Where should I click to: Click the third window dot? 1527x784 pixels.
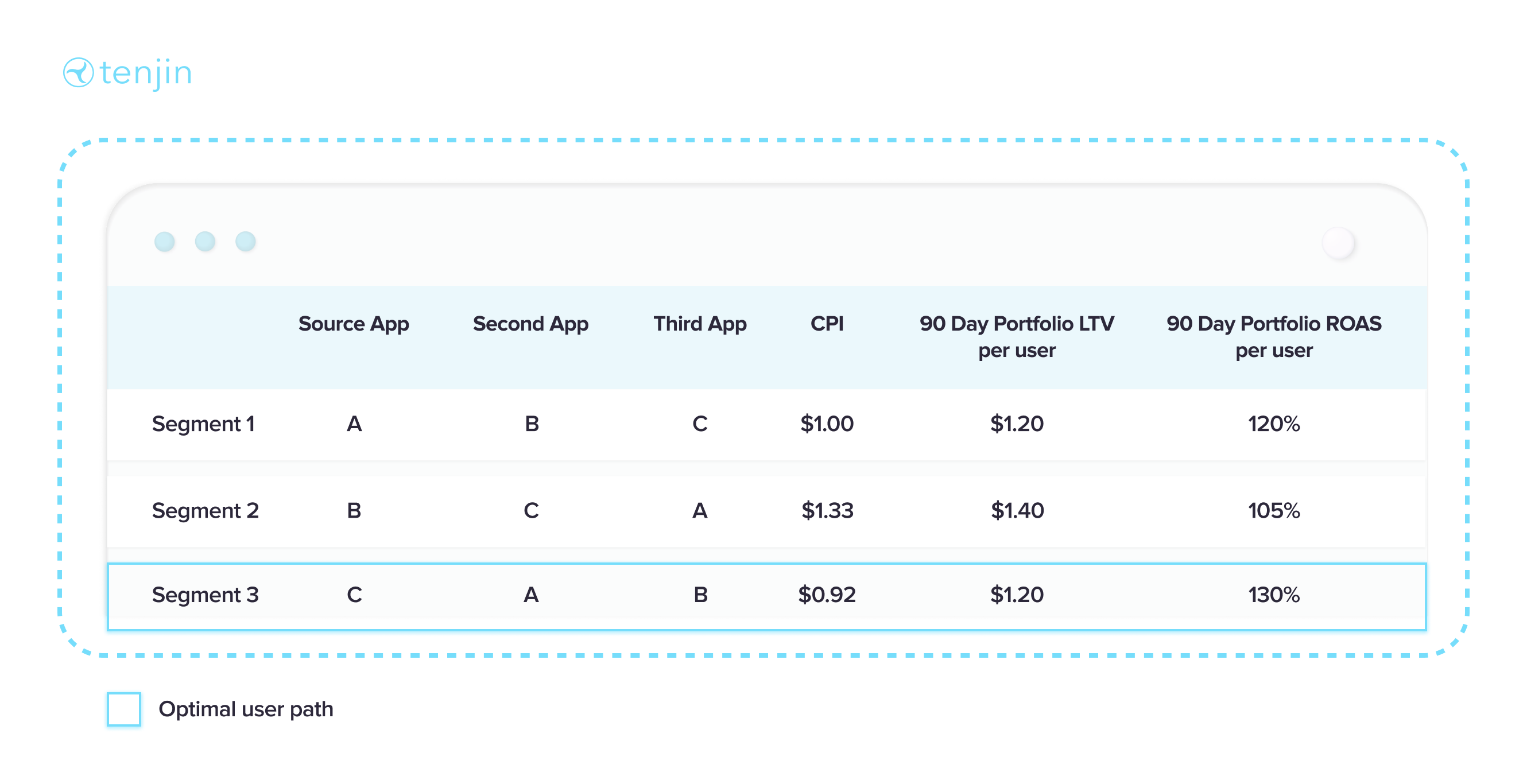246,242
